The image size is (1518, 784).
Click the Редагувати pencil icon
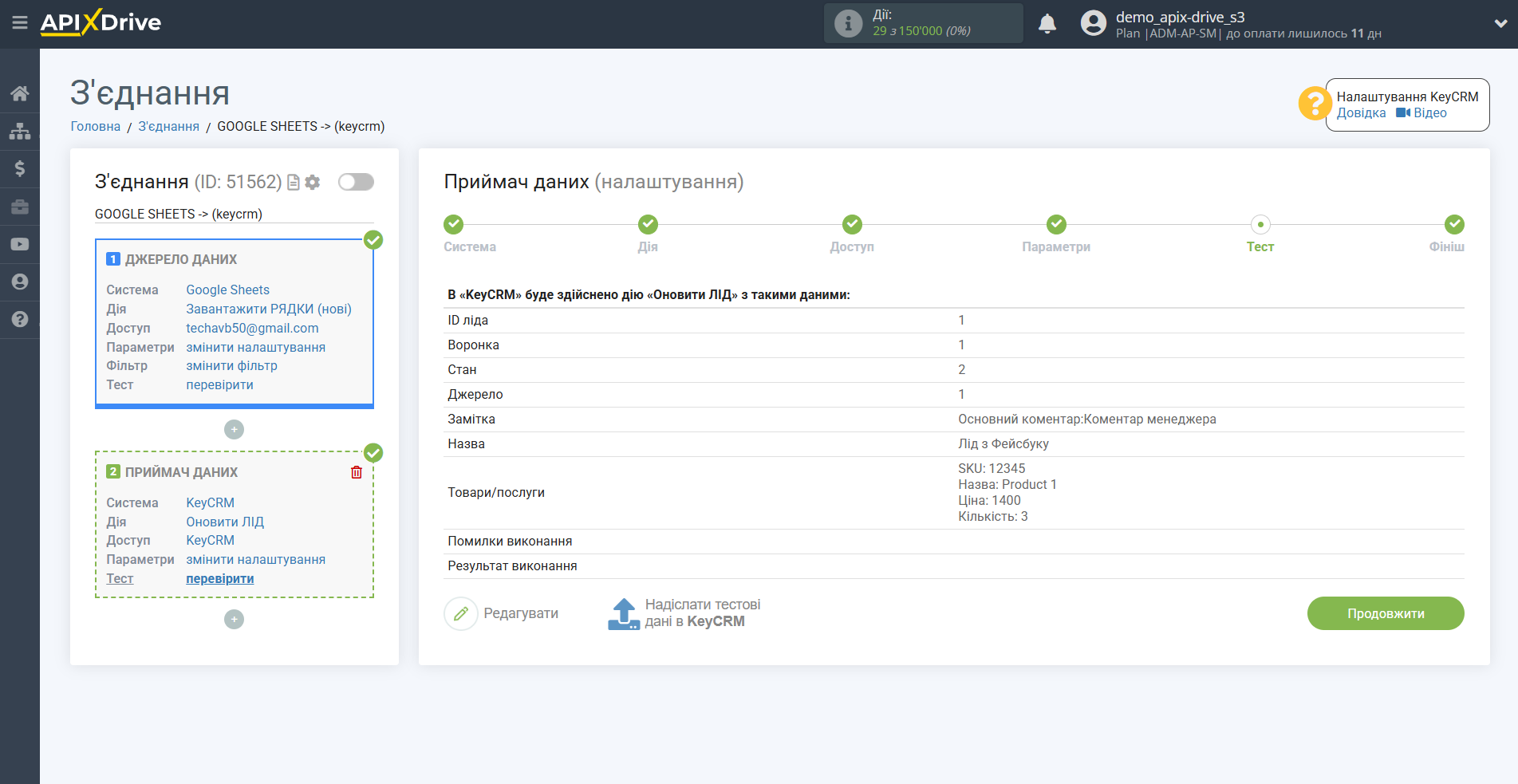point(461,614)
